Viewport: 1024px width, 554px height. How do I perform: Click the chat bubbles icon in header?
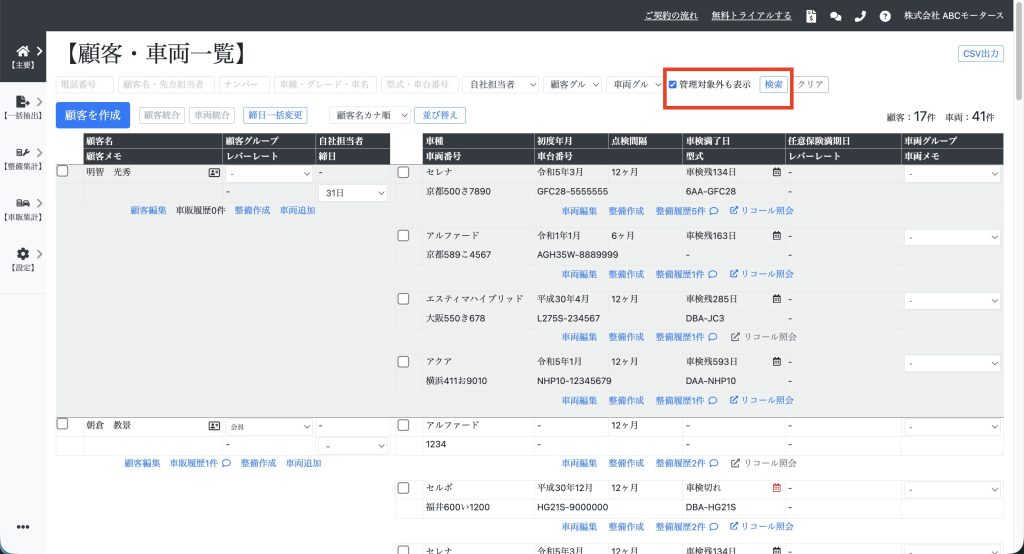point(836,16)
